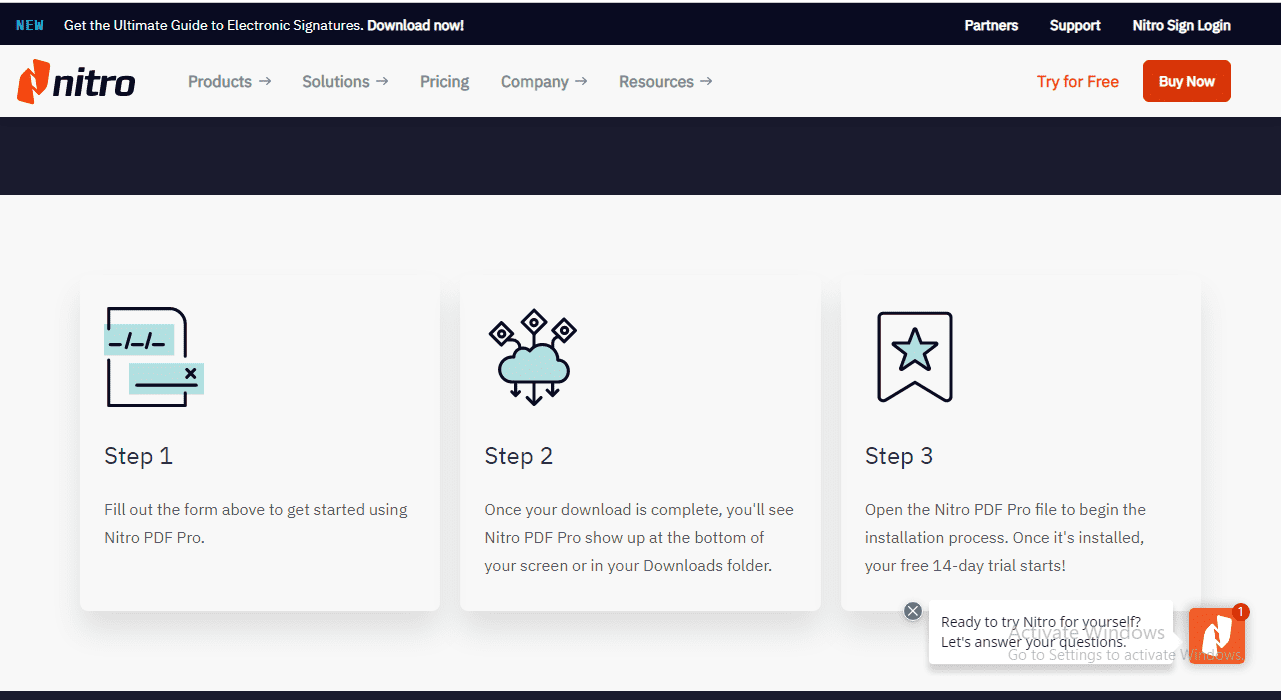Click the Step 1 form document icon
Viewport: 1281px width, 700px height.
[x=154, y=357]
